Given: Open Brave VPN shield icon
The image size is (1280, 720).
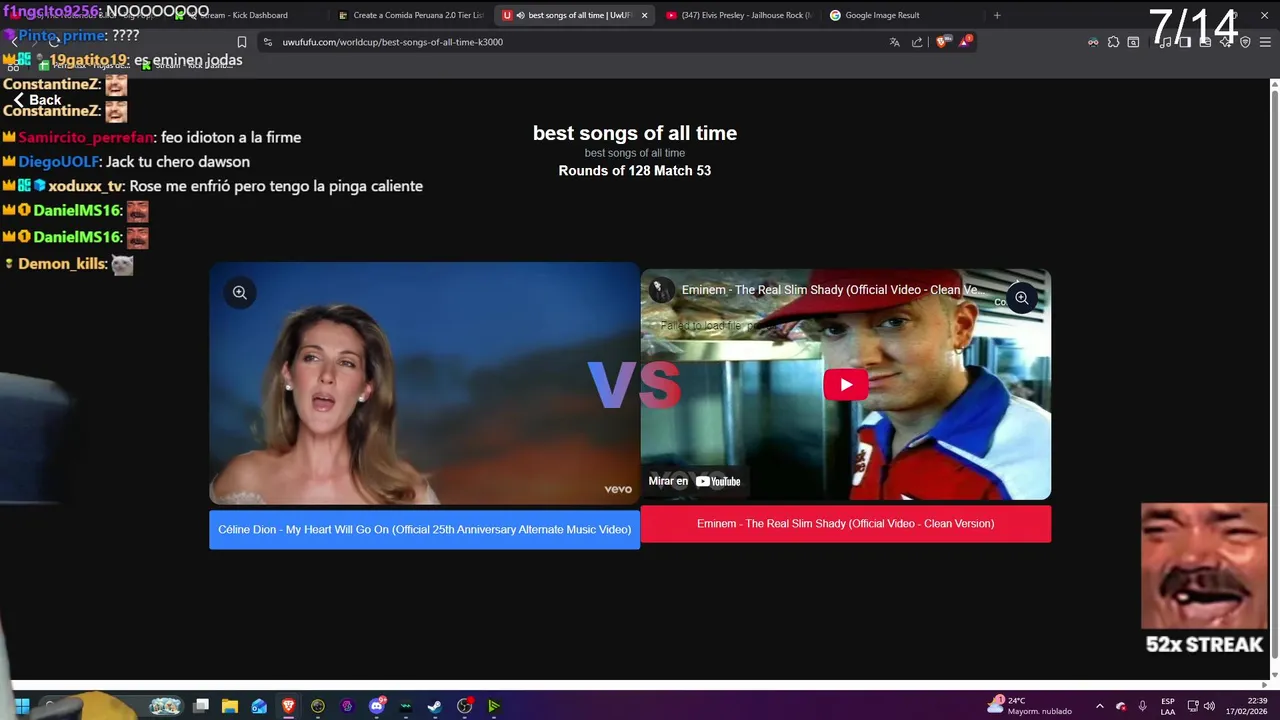Looking at the screenshot, I should (x=1245, y=42).
